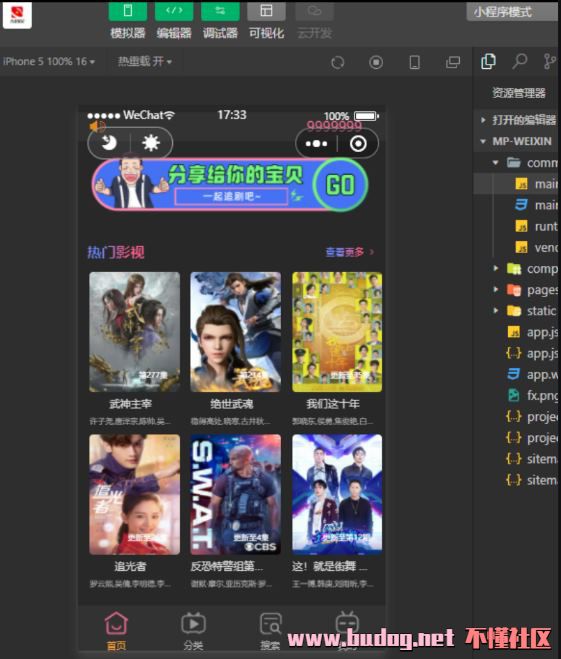Click the 追光者 title text
Viewport: 561px width, 659px height.
tap(130, 566)
